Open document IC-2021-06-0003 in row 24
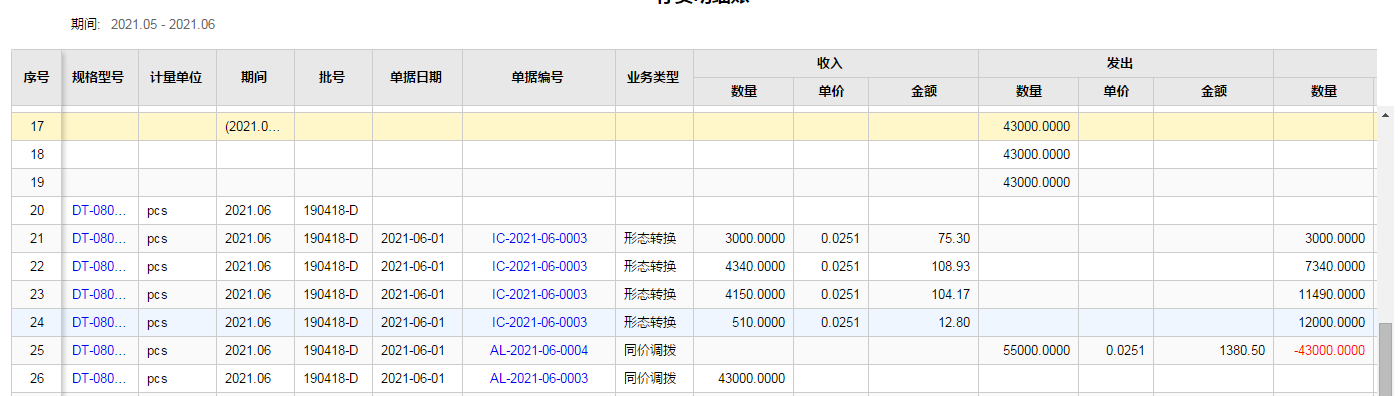Viewport: 1398px width, 396px height. pos(539,323)
